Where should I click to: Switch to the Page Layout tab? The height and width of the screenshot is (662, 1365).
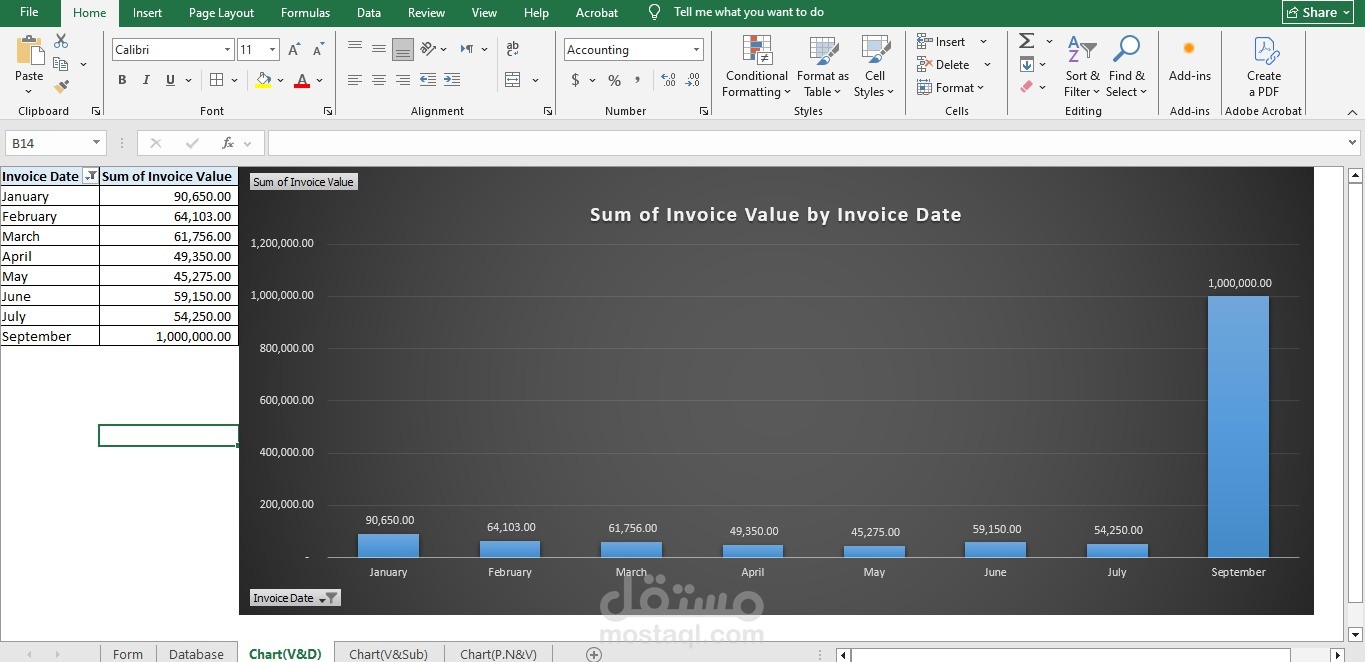(x=221, y=12)
